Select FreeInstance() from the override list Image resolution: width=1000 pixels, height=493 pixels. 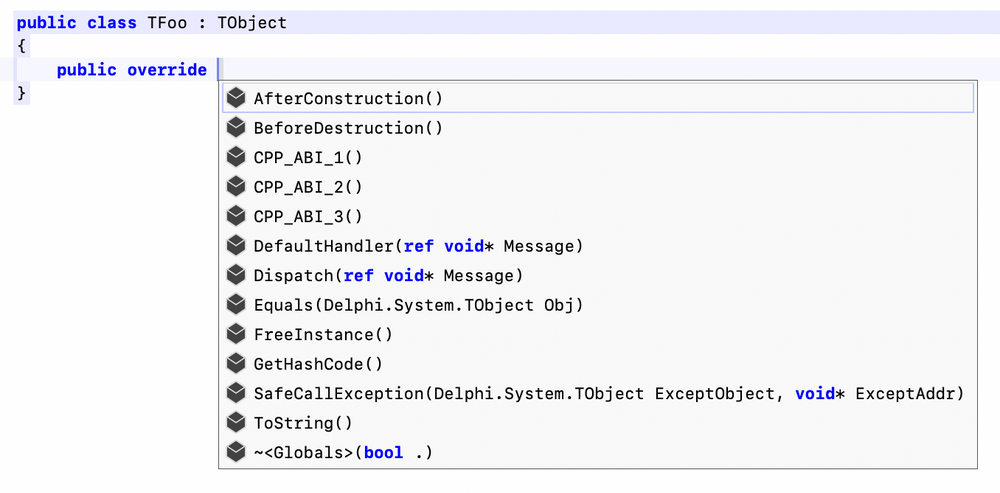[x=323, y=335]
